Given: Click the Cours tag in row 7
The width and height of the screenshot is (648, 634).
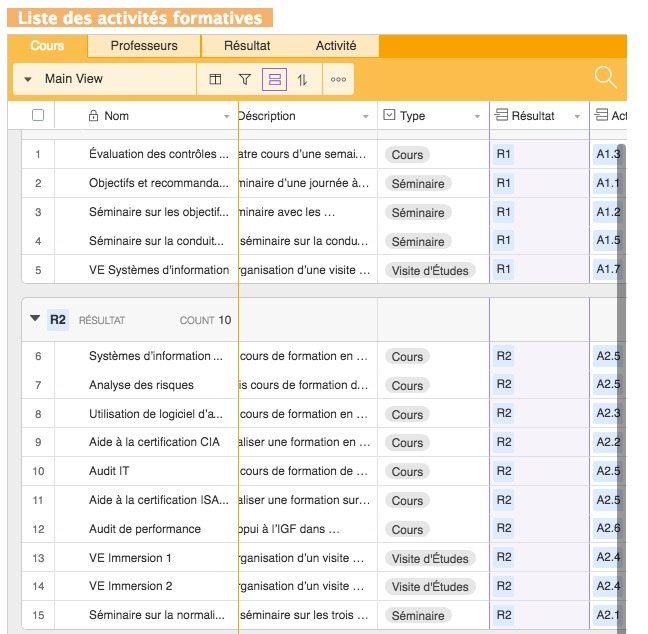Looking at the screenshot, I should [x=407, y=386].
